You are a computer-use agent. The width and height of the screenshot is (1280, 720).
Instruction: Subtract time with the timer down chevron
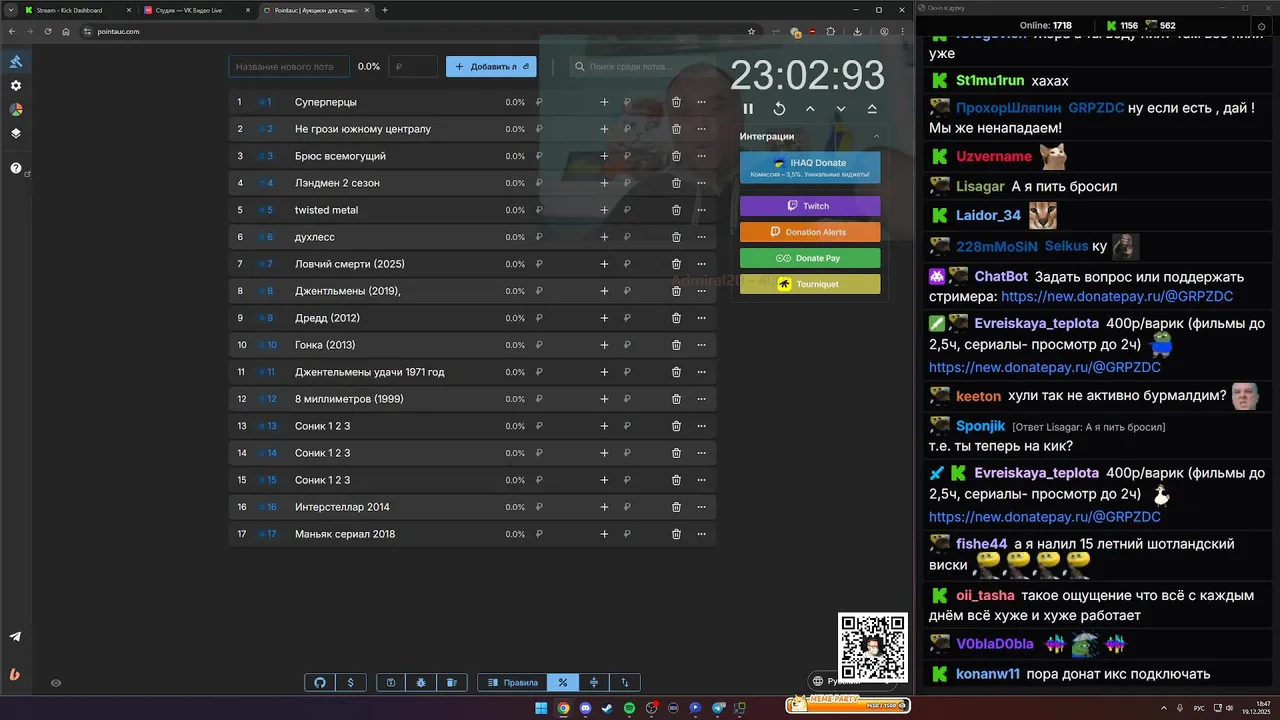tap(841, 109)
